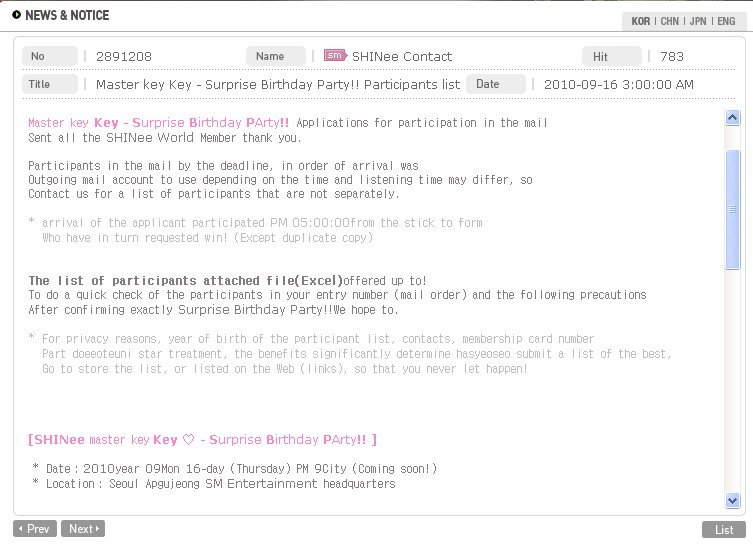Select notice number 2891208
Image resolution: width=753 pixels, height=560 pixels.
123,57
